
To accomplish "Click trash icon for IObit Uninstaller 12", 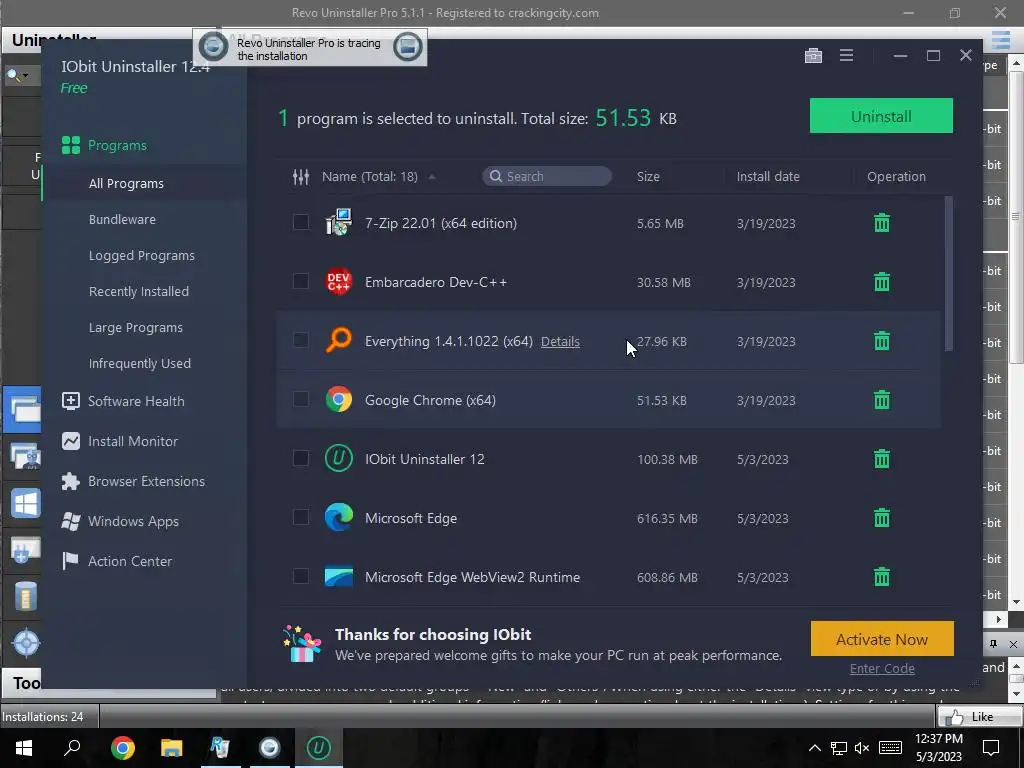I will 882,458.
